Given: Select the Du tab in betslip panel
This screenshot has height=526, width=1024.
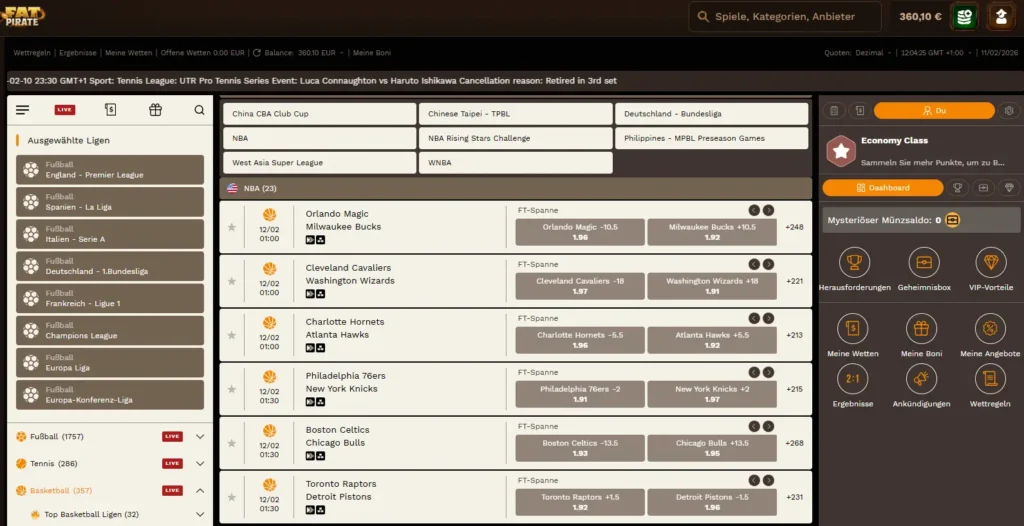Looking at the screenshot, I should tap(934, 110).
